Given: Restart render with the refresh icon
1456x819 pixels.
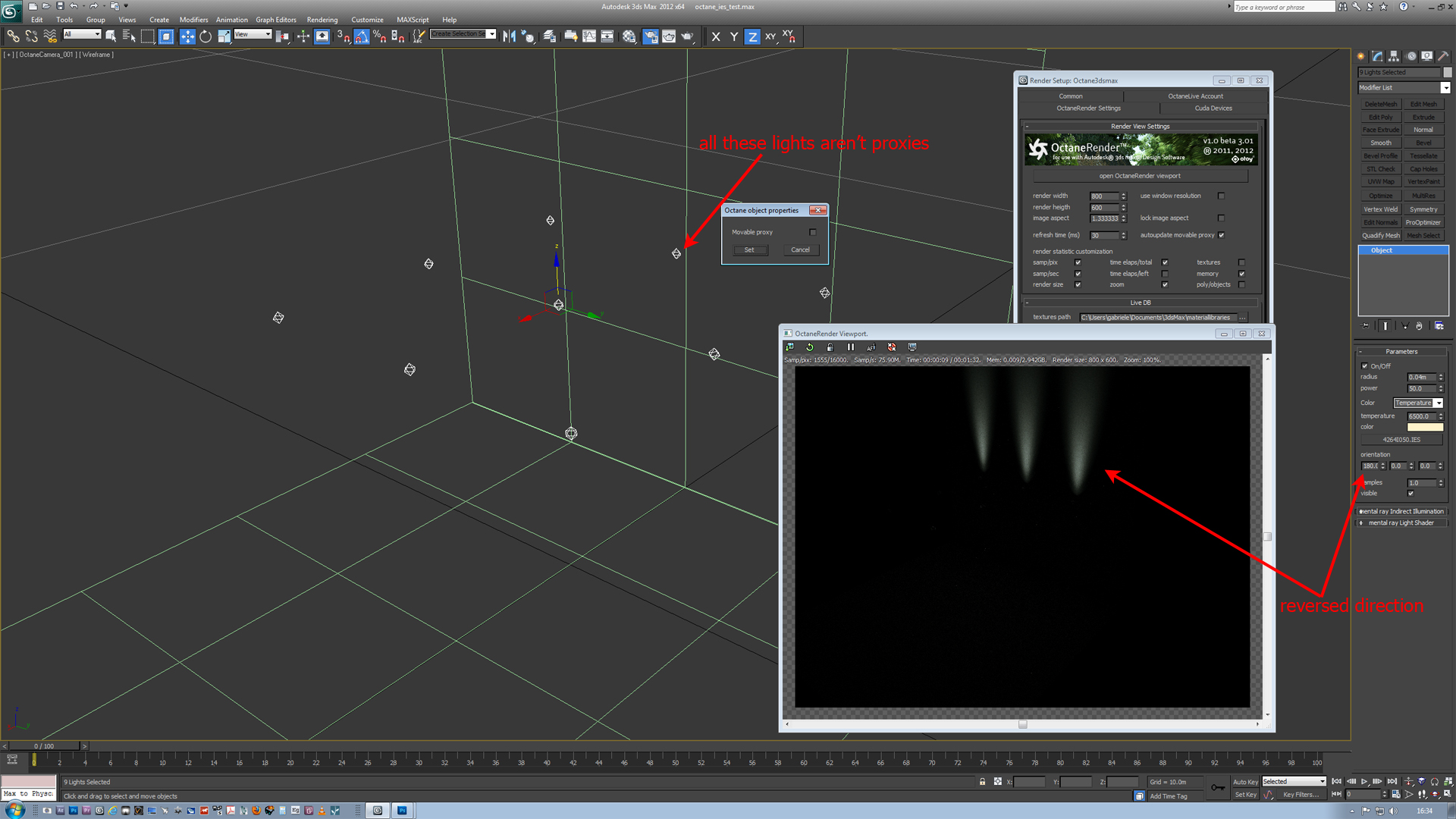Looking at the screenshot, I should [810, 347].
